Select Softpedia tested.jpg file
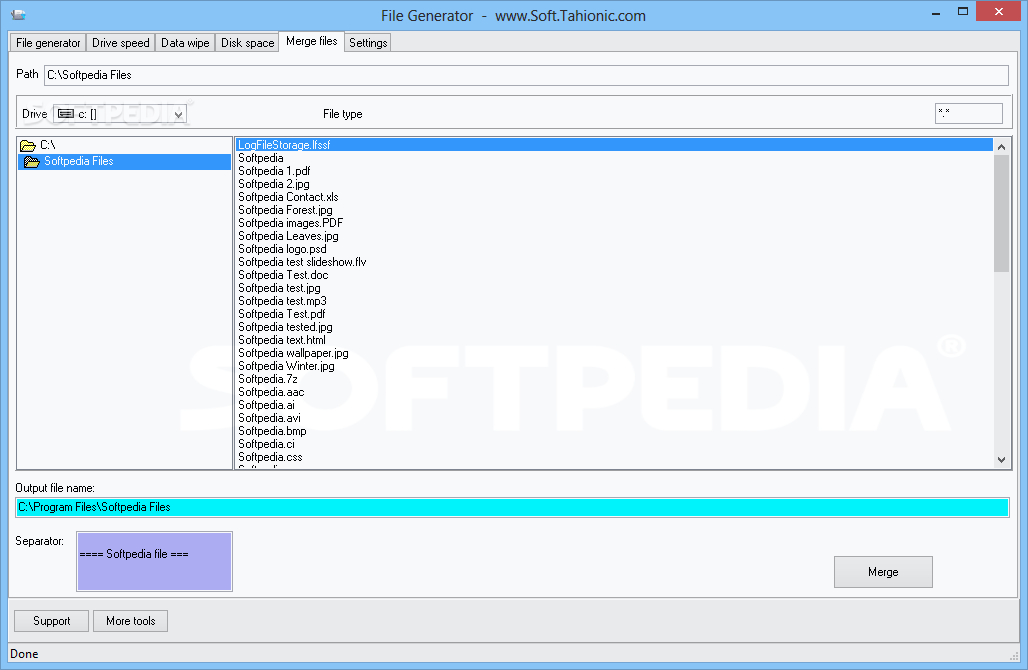 (x=614, y=327)
